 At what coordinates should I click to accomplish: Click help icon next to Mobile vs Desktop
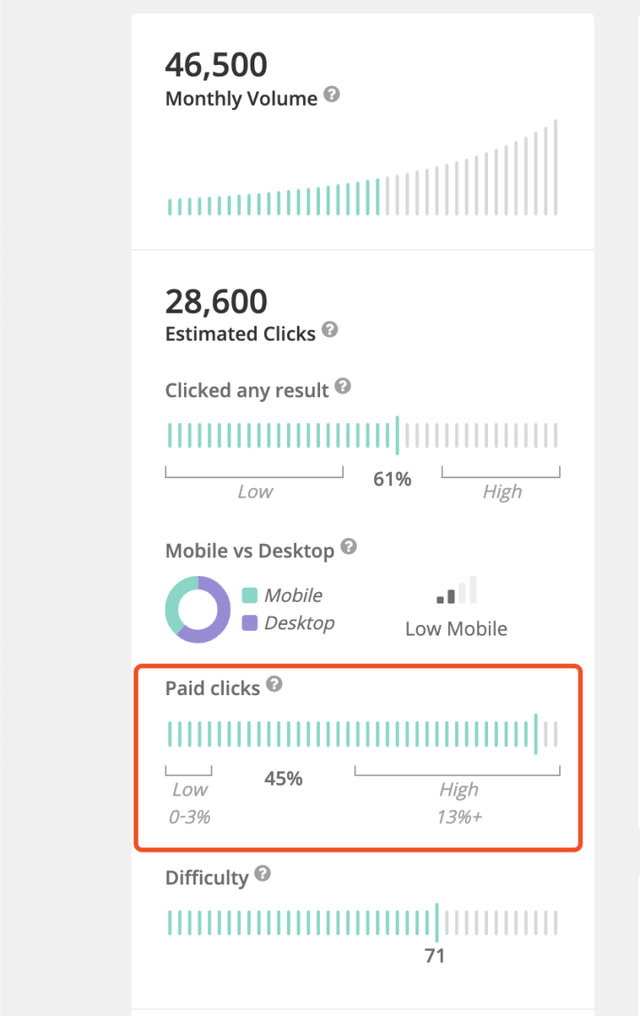click(349, 546)
